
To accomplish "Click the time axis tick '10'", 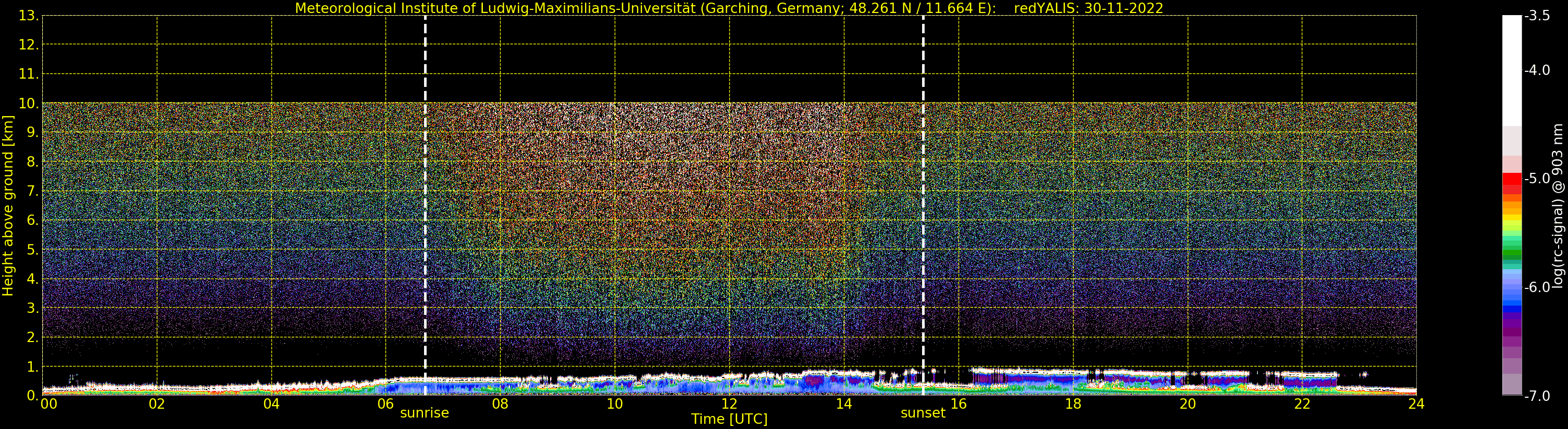I will (x=615, y=403).
